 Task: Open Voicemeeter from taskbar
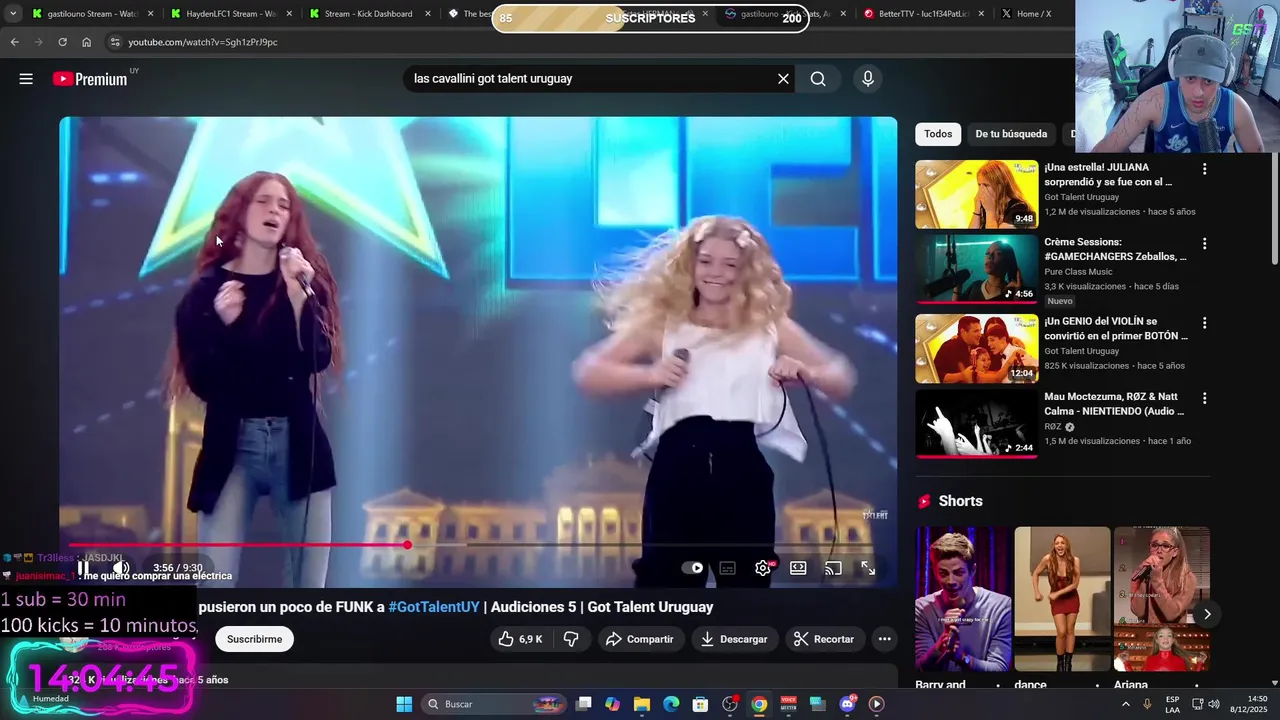pyautogui.click(x=788, y=704)
